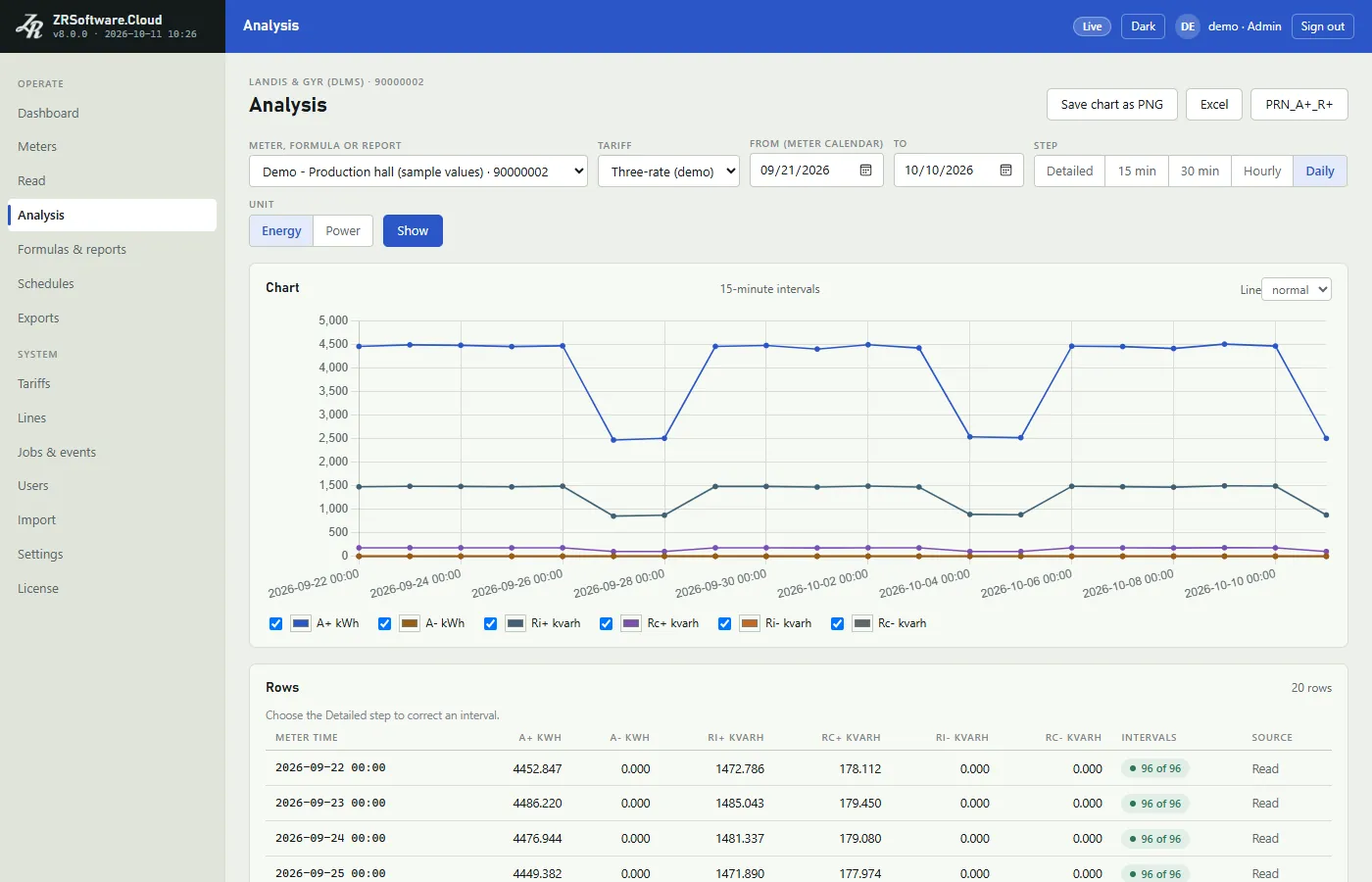
Task: Click the blue Show button
Action: point(413,231)
